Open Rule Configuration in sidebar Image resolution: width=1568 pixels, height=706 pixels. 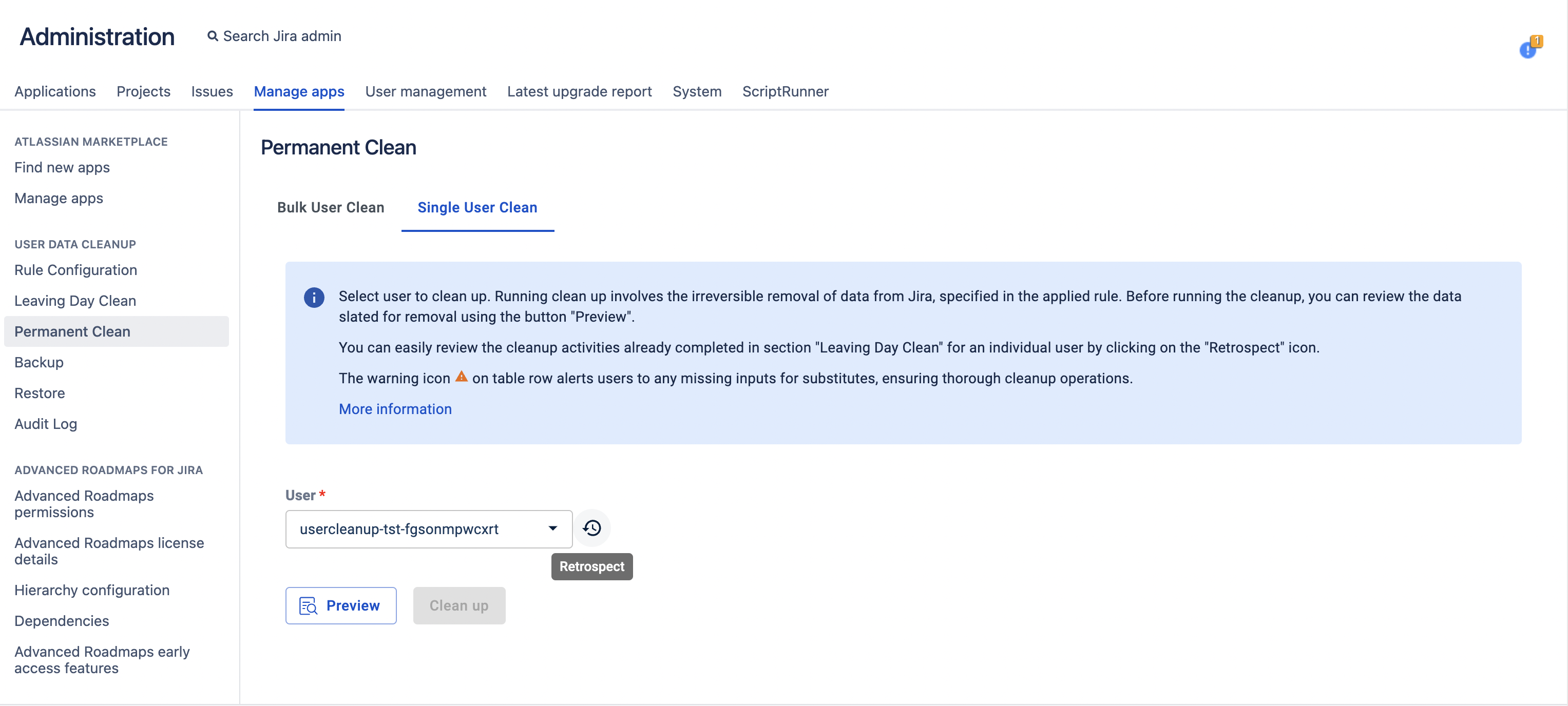(75, 270)
